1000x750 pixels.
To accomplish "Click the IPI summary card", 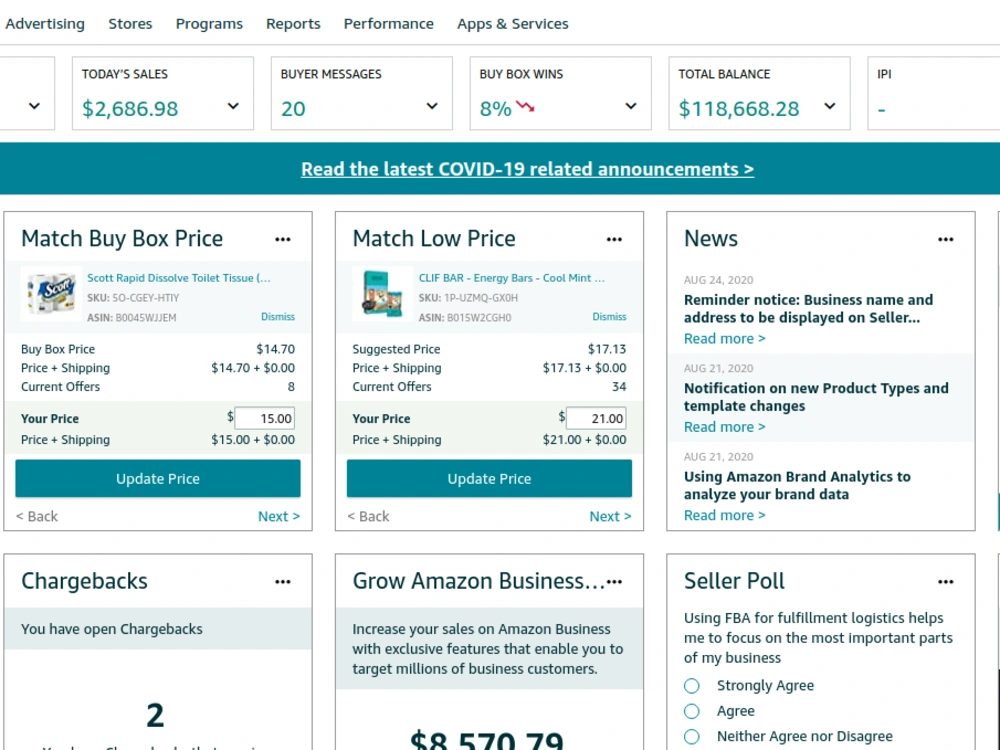I will 933,93.
